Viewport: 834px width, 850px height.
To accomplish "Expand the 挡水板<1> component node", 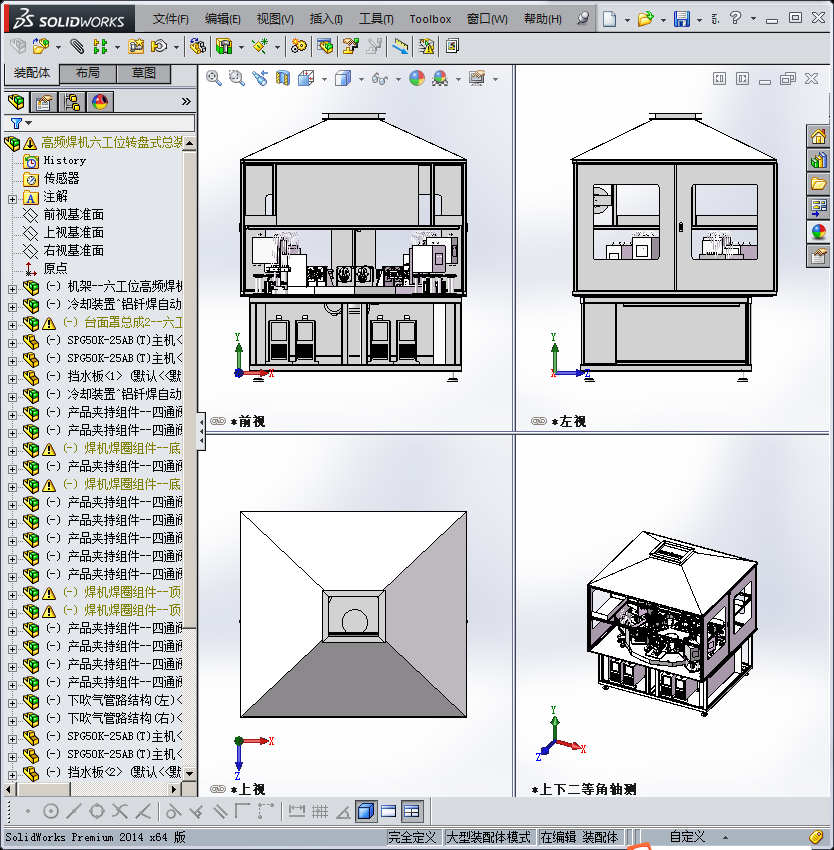I will (12, 379).
